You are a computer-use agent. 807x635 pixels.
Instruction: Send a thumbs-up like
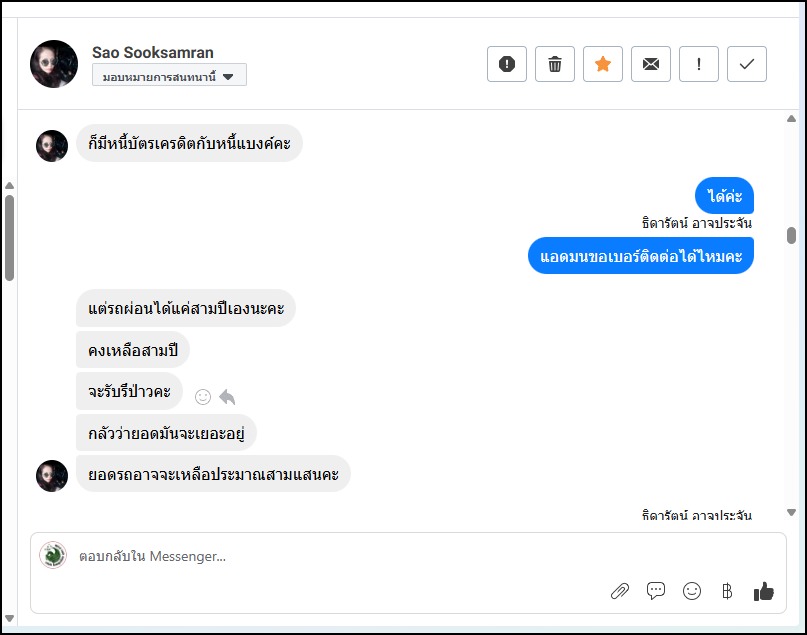point(764,591)
